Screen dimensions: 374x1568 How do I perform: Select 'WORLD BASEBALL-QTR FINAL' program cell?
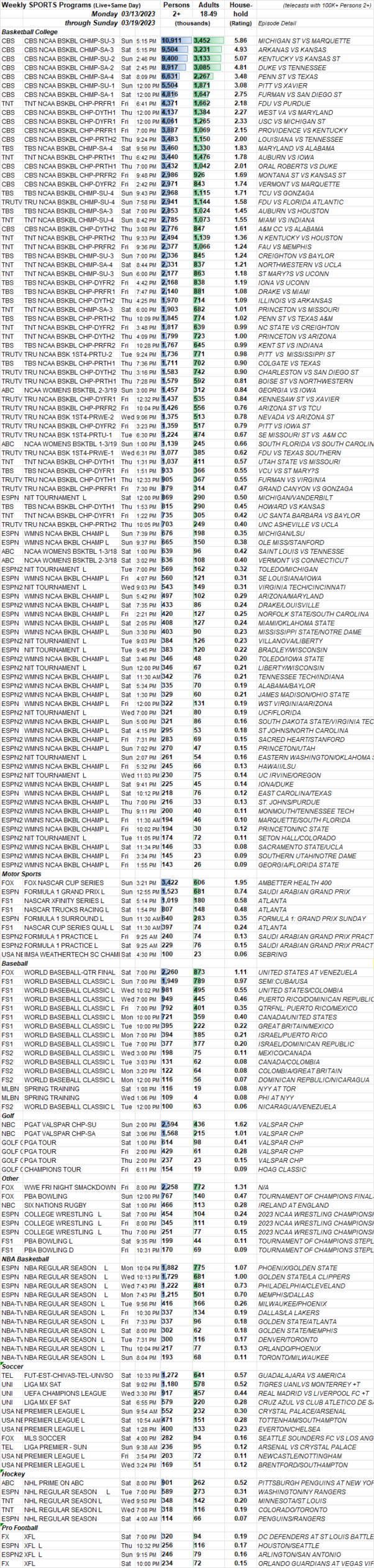pyautogui.click(x=70, y=973)
